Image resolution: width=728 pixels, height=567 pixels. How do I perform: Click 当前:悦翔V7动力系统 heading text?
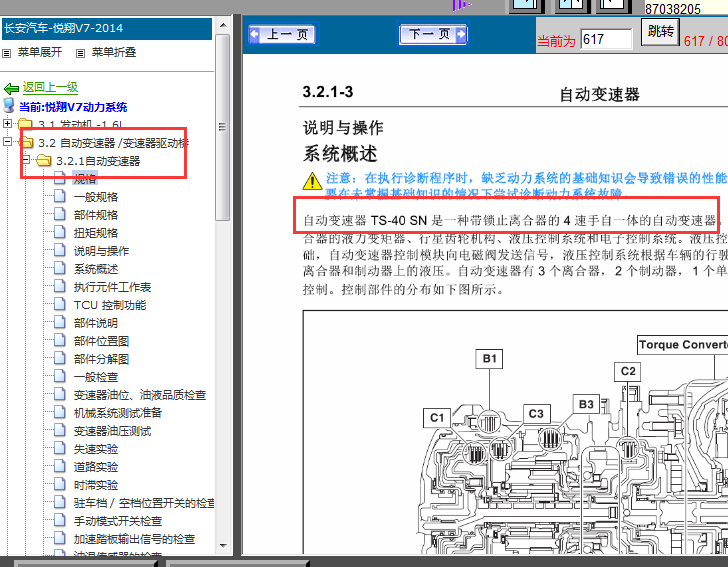point(73,107)
